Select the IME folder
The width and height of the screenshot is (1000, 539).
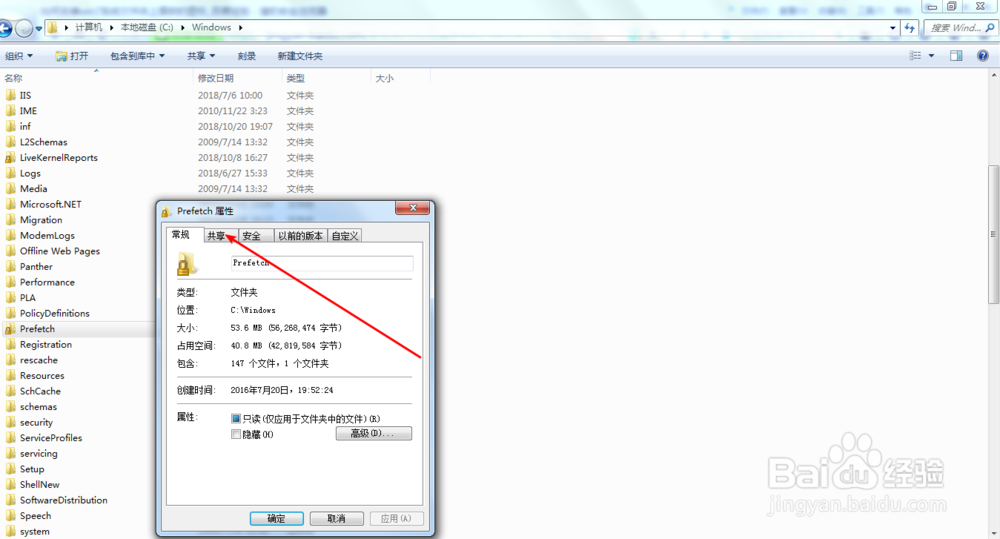(x=28, y=111)
